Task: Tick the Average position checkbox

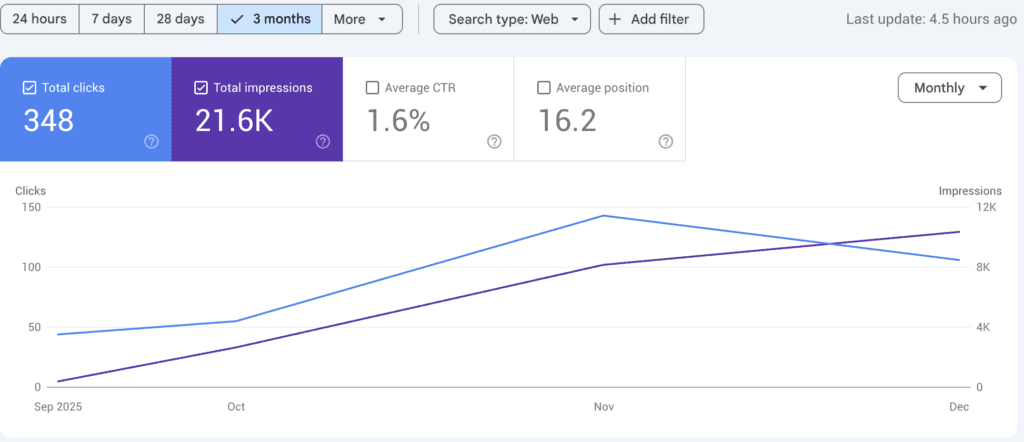Action: (544, 88)
